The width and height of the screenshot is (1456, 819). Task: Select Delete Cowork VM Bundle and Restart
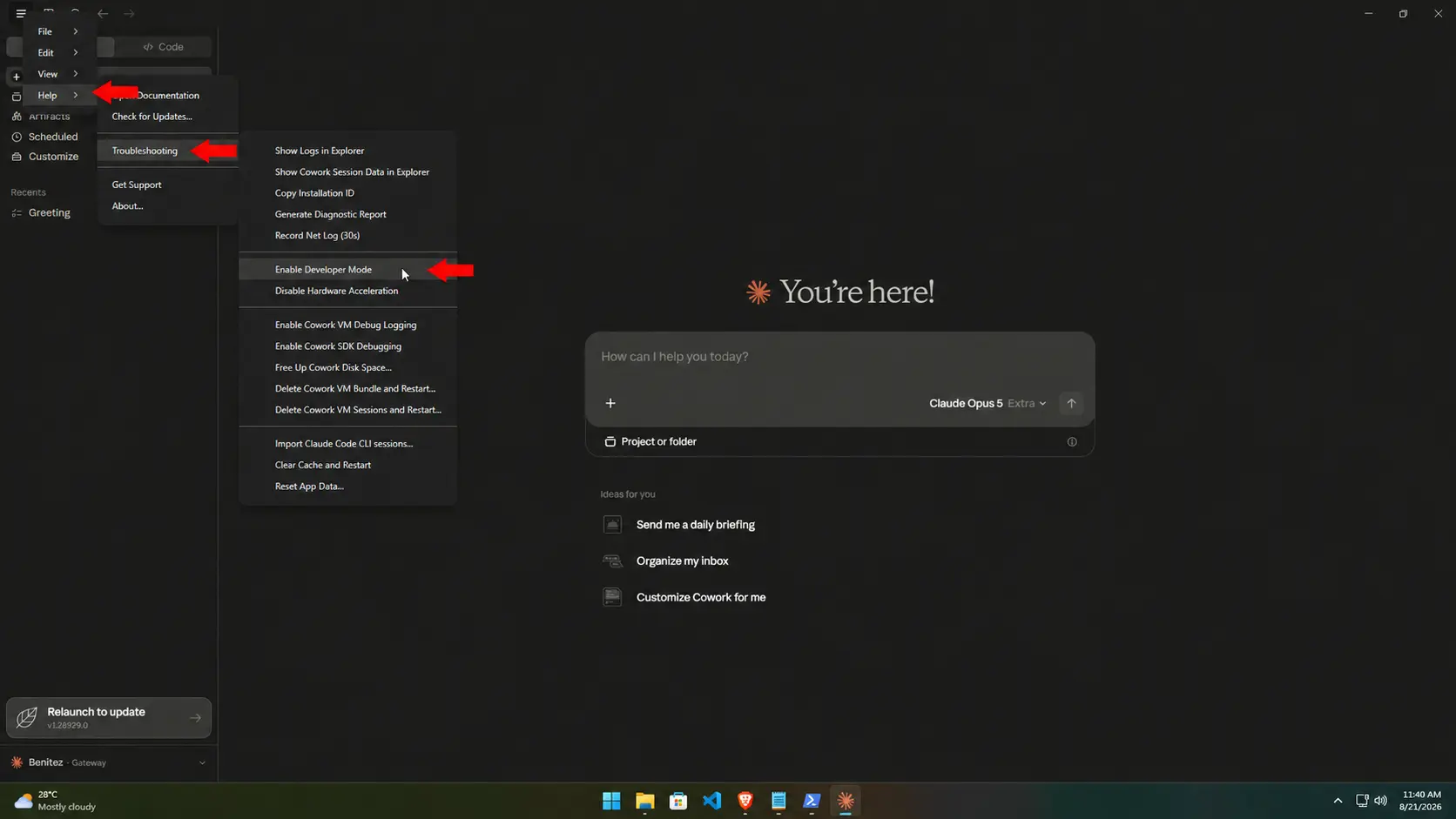[x=347, y=389]
